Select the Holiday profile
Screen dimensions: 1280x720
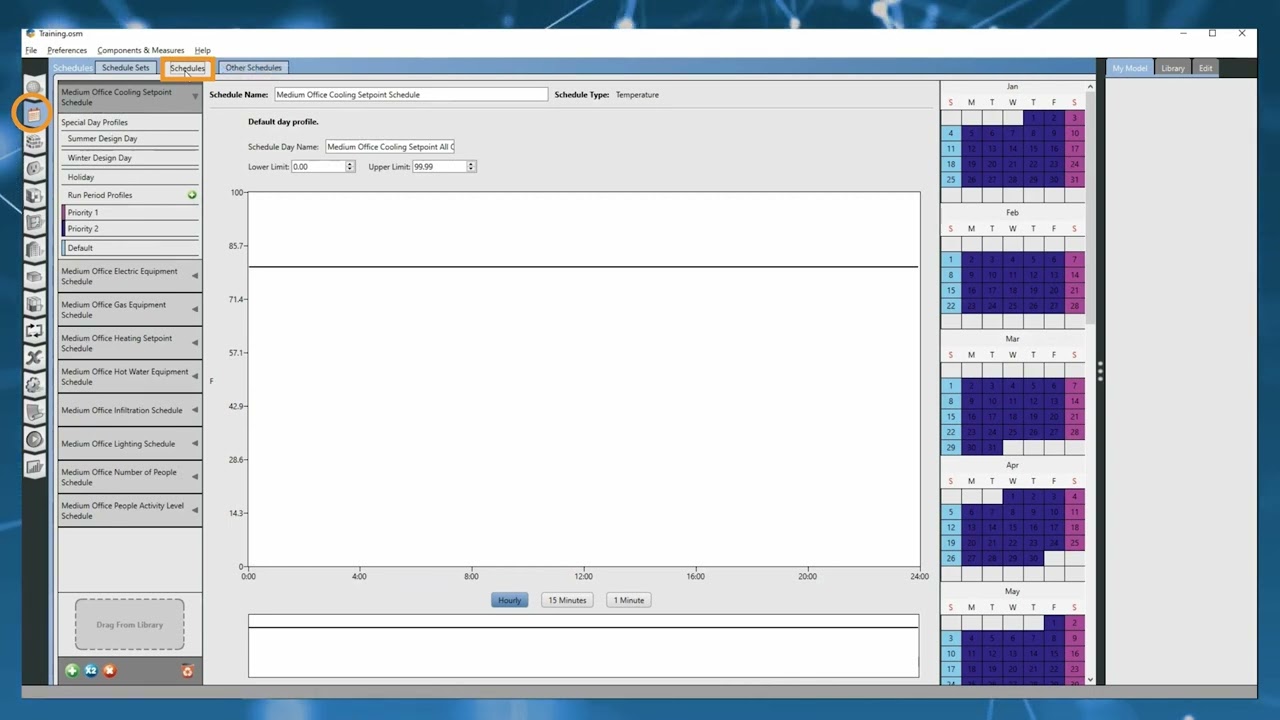pos(130,177)
